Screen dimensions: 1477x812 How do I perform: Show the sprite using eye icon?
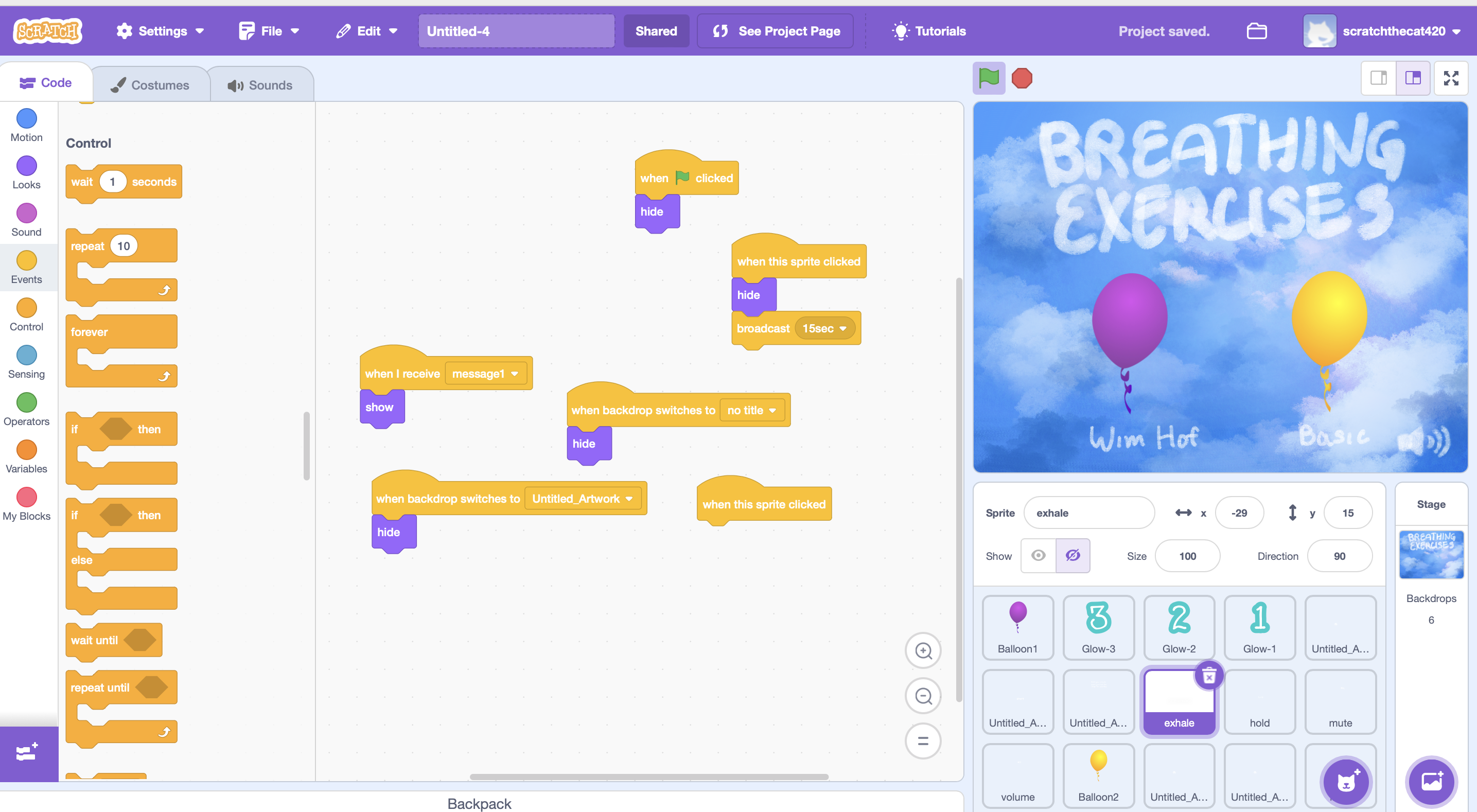pos(1039,555)
